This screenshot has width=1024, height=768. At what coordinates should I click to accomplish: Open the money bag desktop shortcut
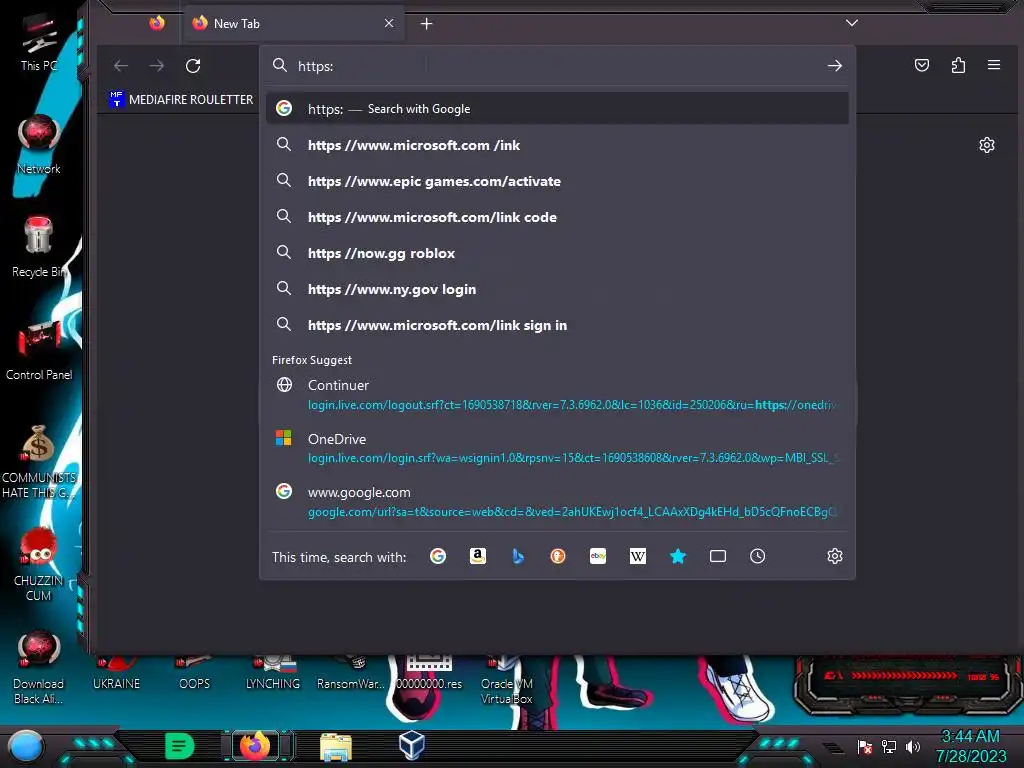(x=39, y=461)
